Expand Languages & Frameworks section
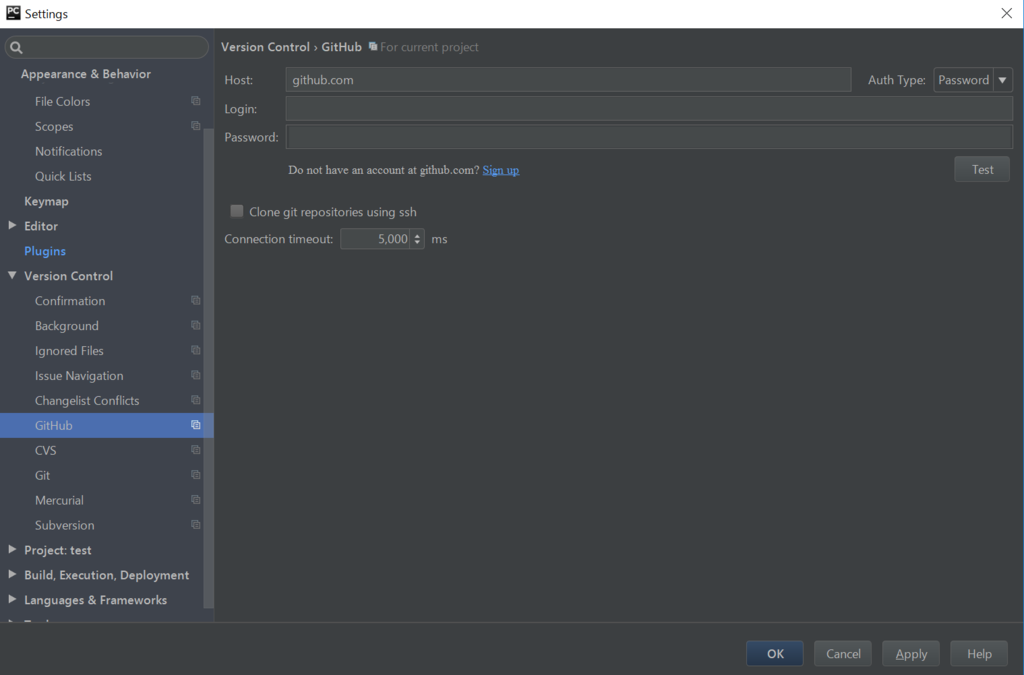Viewport: 1024px width, 675px height. coord(12,599)
